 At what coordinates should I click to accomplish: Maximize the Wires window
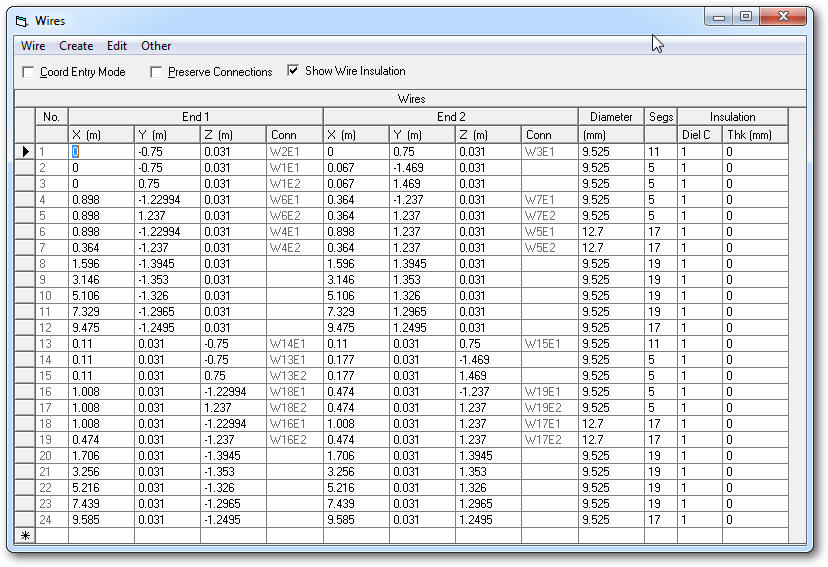pyautogui.click(x=746, y=17)
